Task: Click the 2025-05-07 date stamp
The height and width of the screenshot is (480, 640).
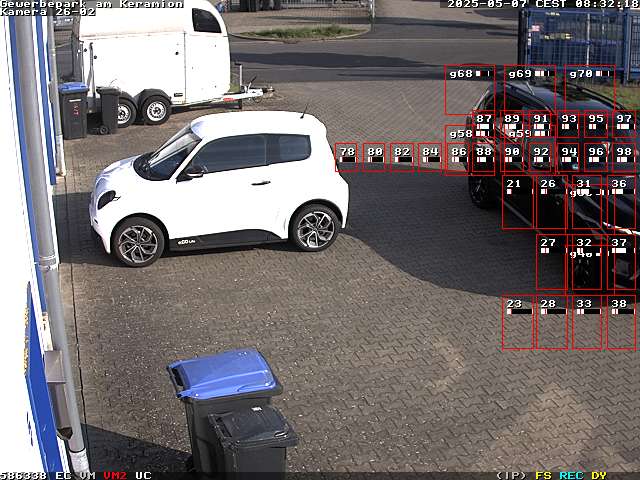Action: click(487, 4)
